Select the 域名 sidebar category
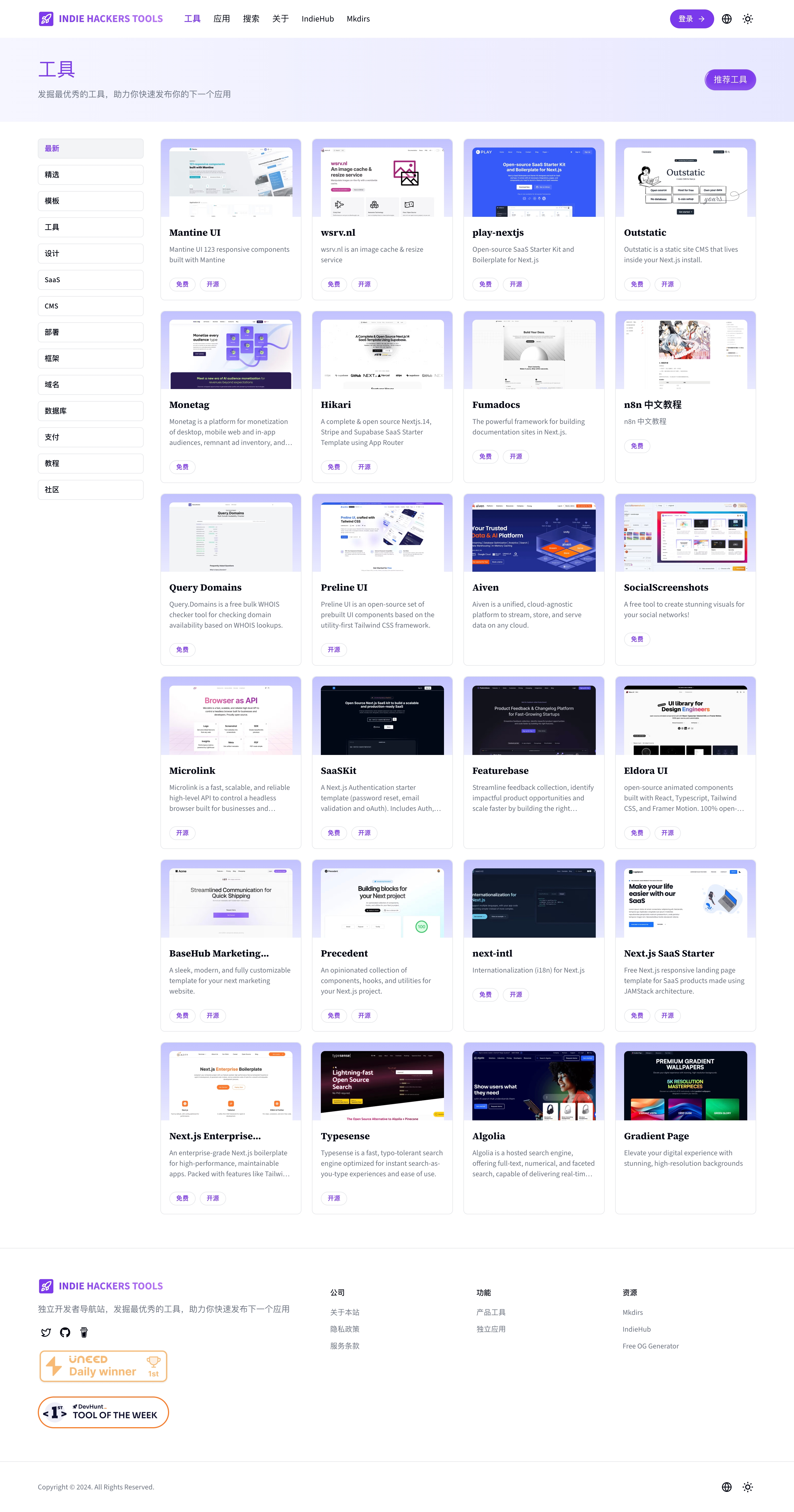Screen dimensions: 794x1512 tap(90, 385)
